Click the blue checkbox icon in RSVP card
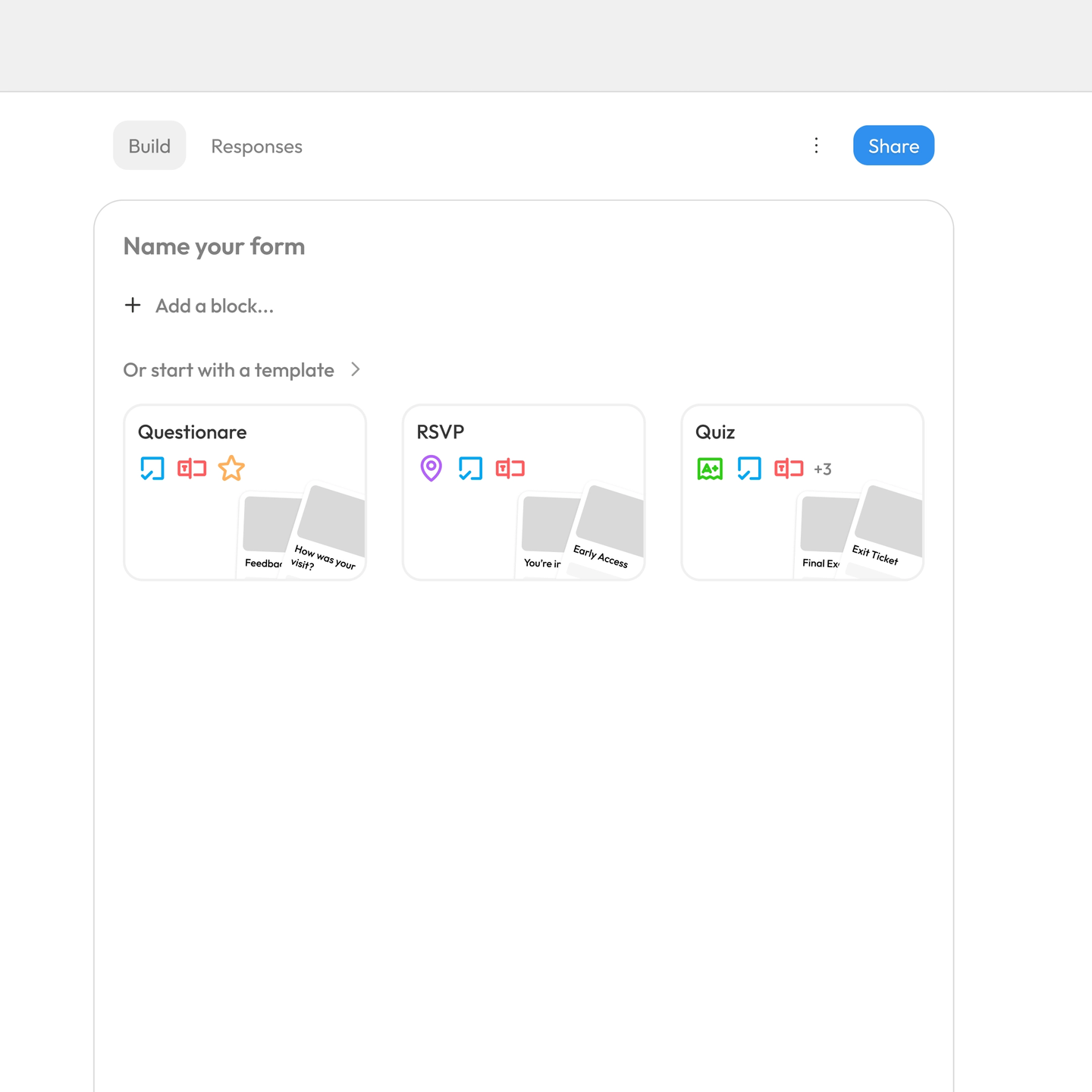Image resolution: width=1092 pixels, height=1092 pixels. 470,469
